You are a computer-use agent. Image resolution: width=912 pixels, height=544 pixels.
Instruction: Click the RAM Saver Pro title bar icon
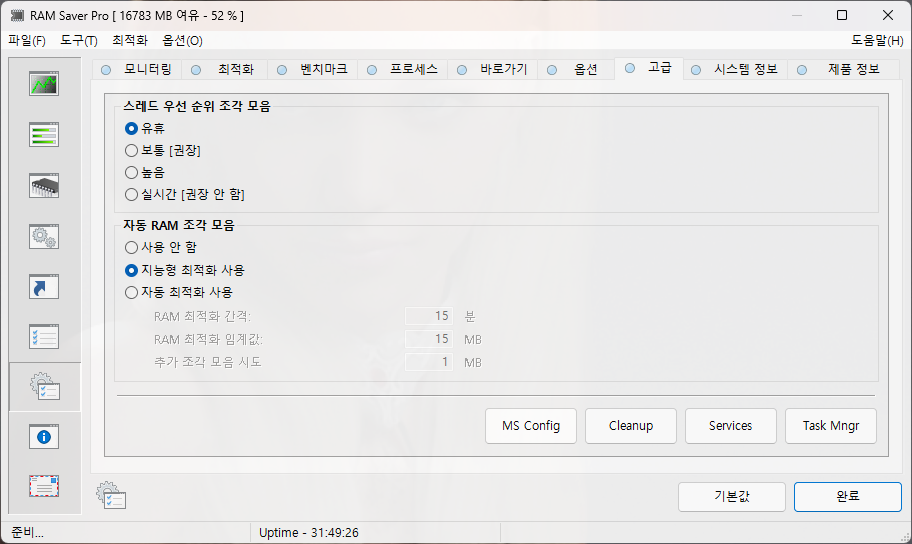pyautogui.click(x=17, y=16)
